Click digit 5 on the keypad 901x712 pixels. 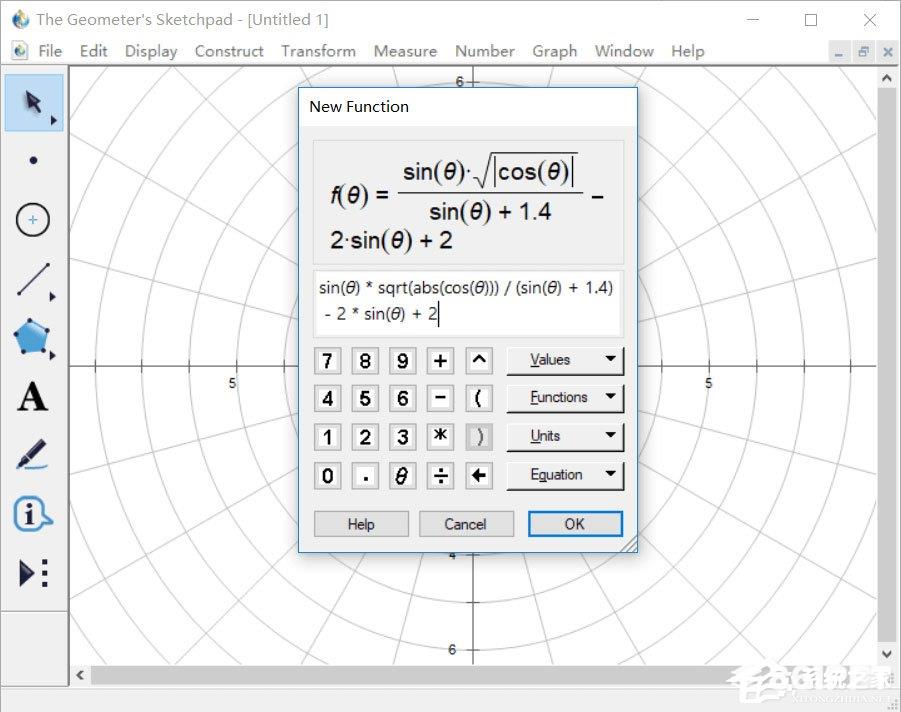(x=365, y=398)
